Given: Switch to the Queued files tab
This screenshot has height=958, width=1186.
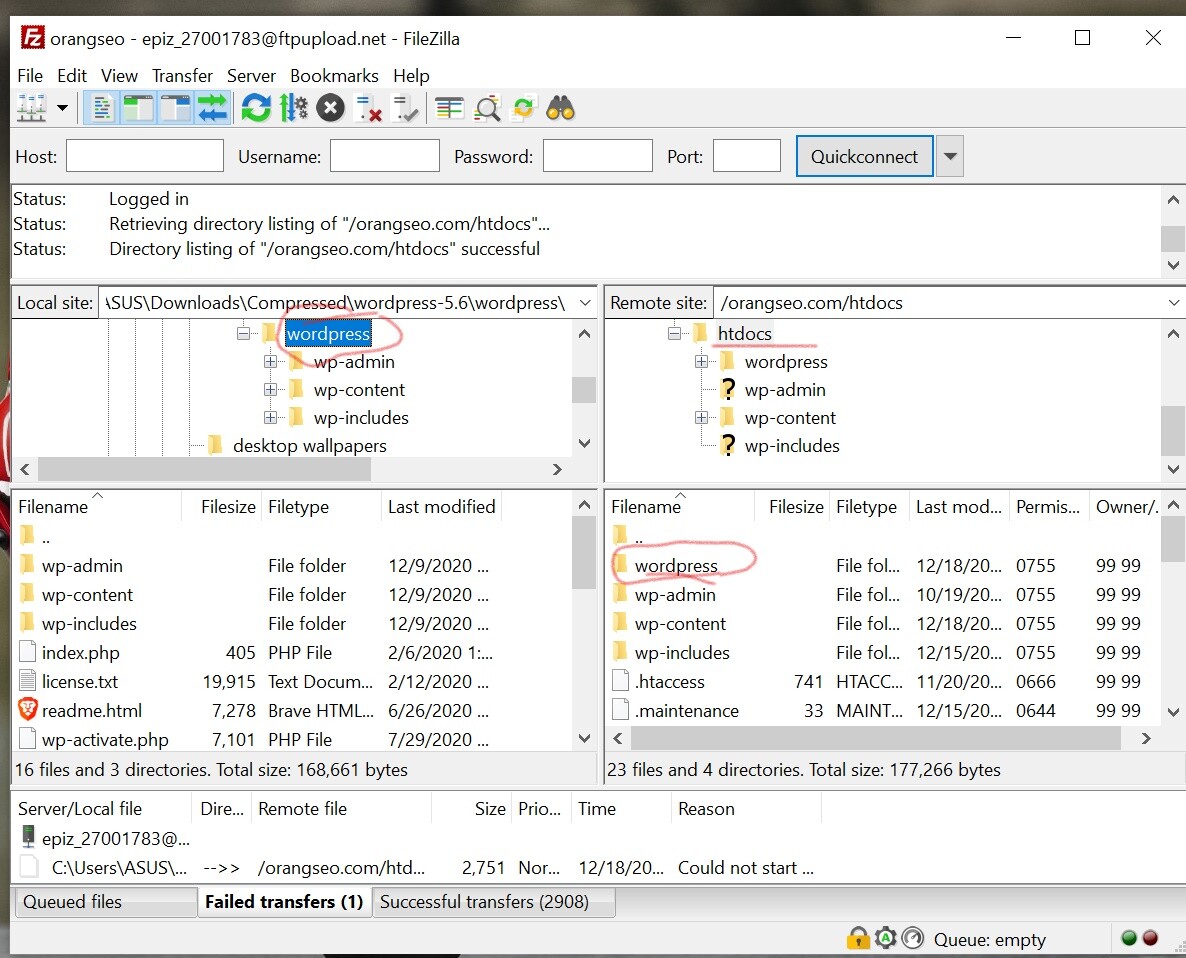Looking at the screenshot, I should (x=105, y=901).
